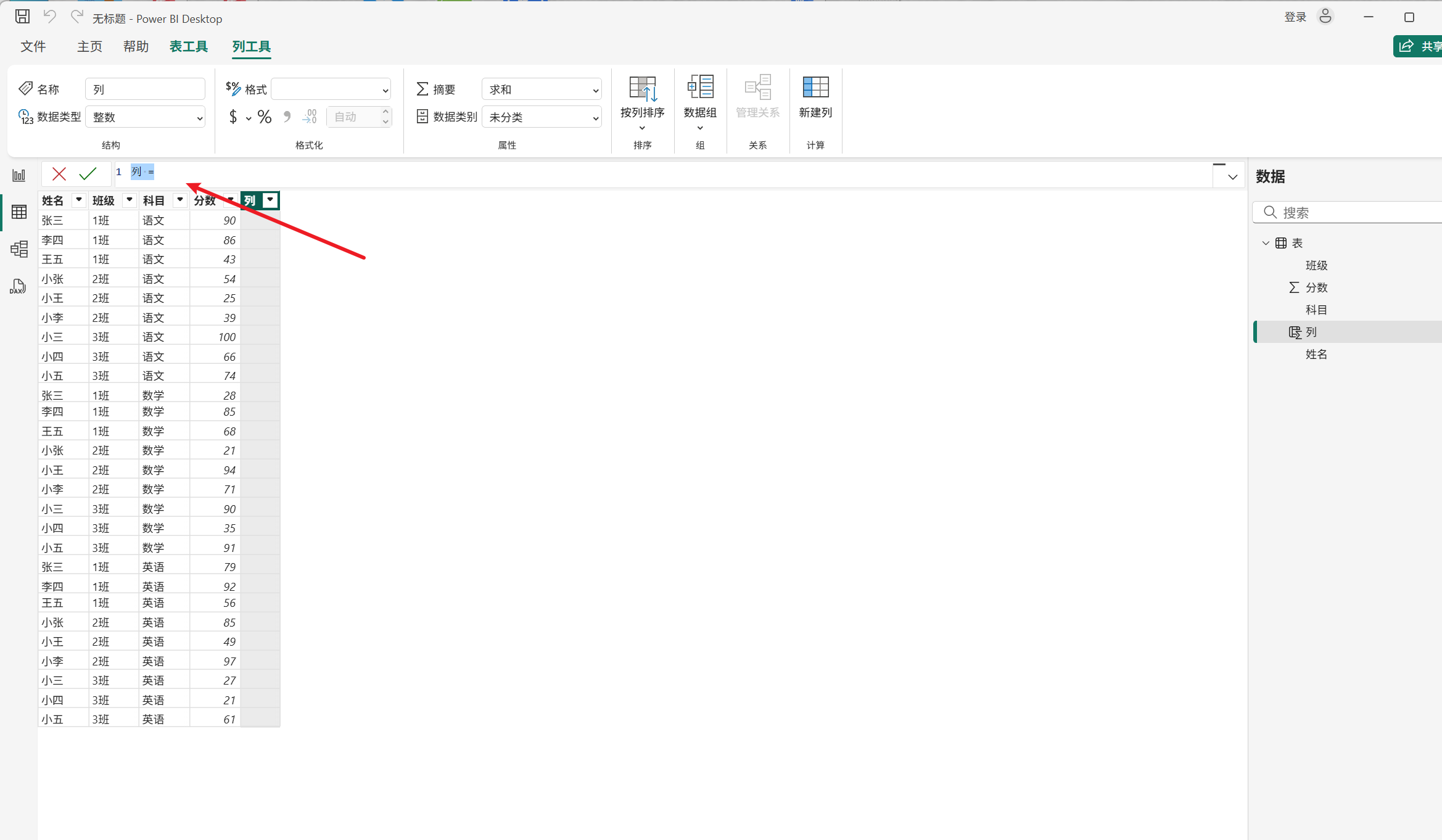Switch to the 表工具 ribbon tab
This screenshot has width=1442, height=840.
tap(189, 47)
